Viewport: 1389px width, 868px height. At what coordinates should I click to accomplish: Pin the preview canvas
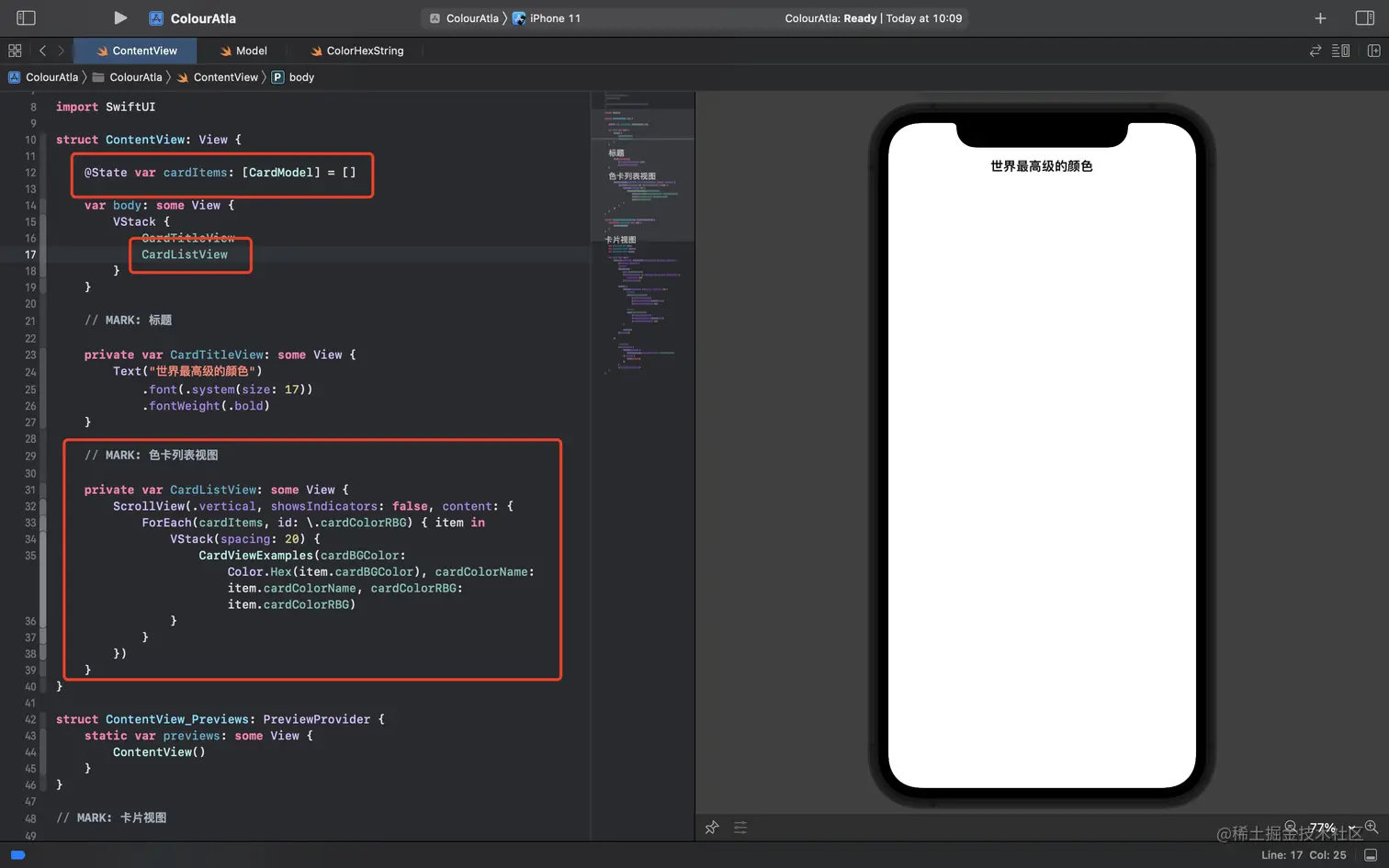click(x=712, y=828)
